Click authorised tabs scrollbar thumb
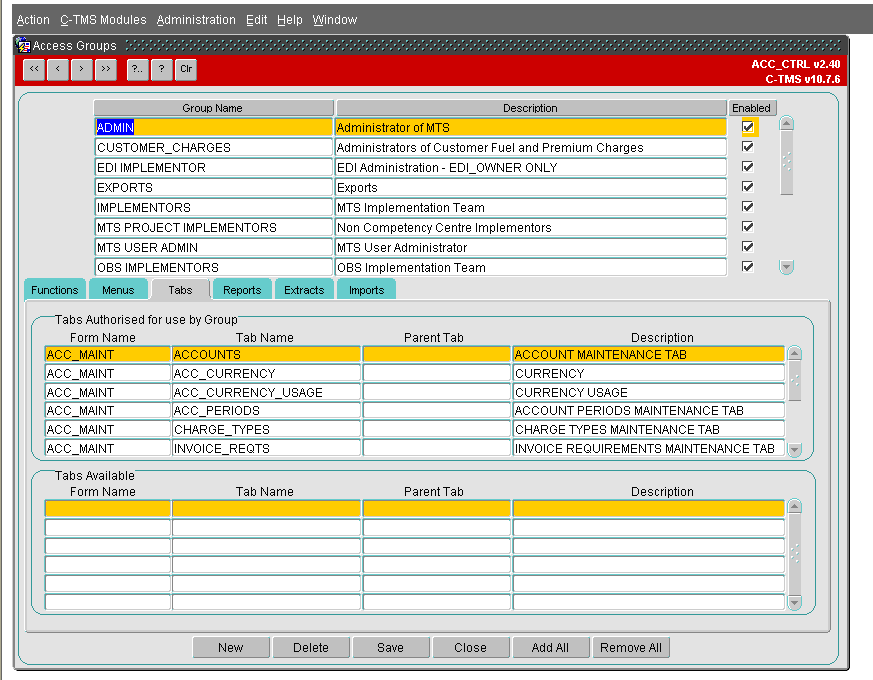The height and width of the screenshot is (680, 873). [x=794, y=381]
